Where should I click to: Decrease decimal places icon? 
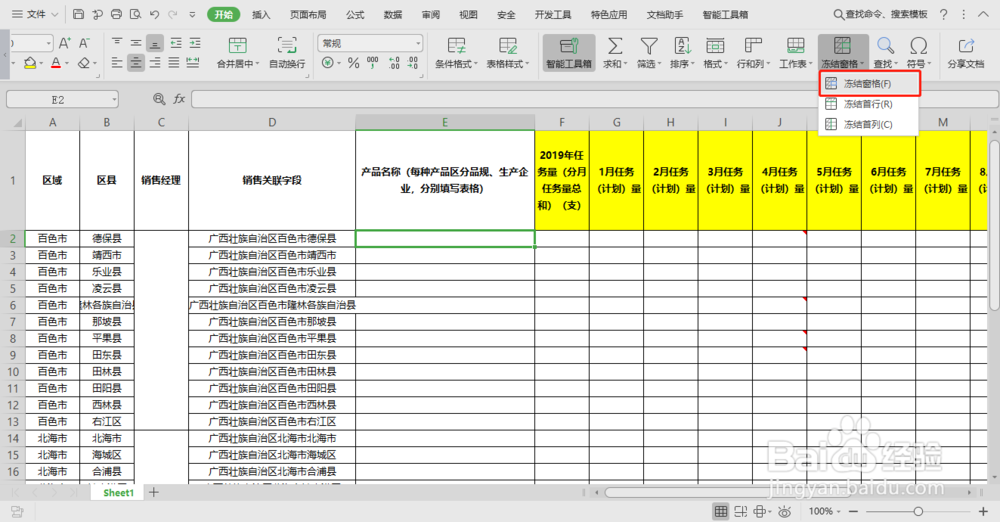413,63
